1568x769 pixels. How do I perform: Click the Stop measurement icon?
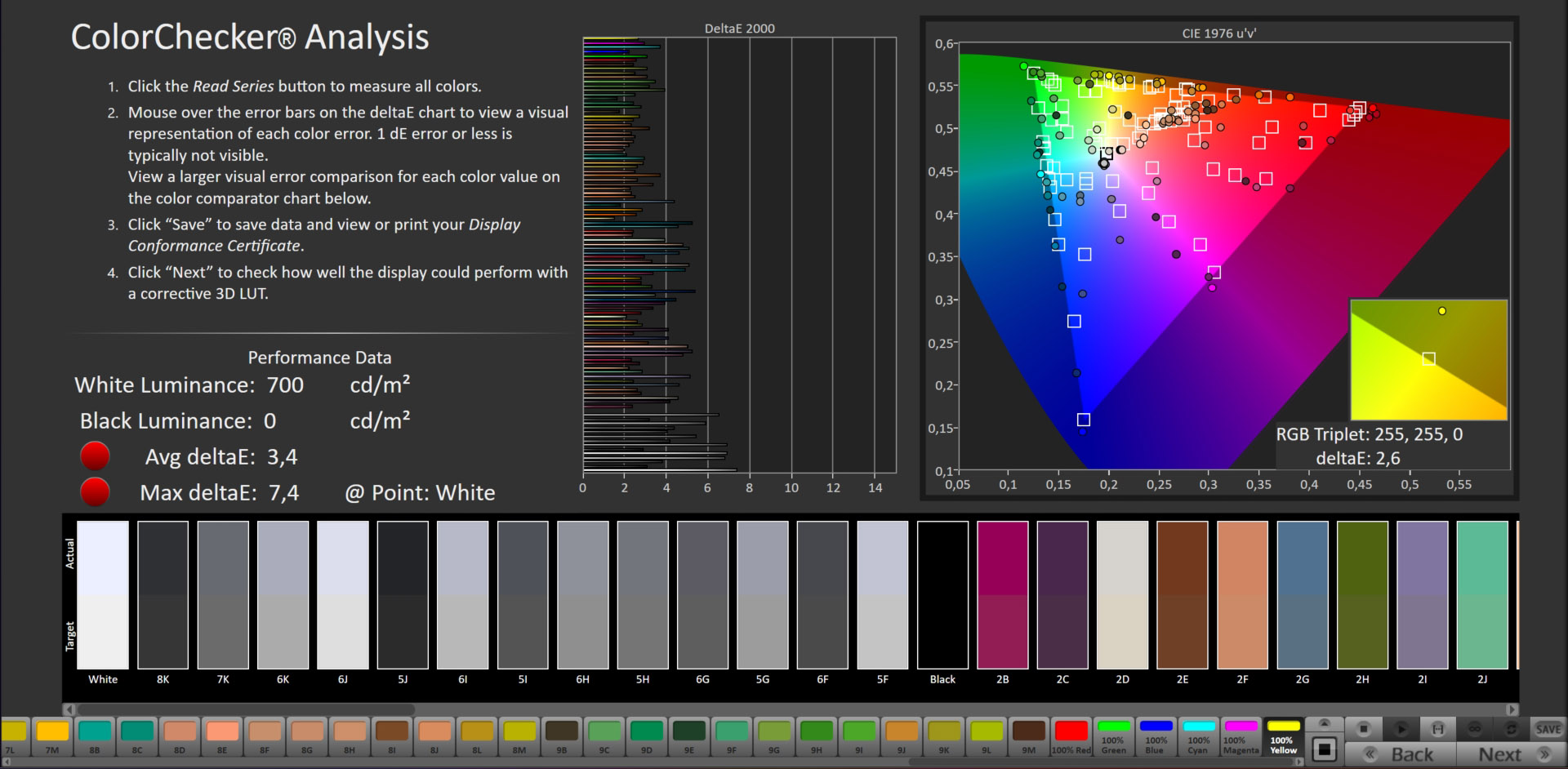pos(1363,728)
